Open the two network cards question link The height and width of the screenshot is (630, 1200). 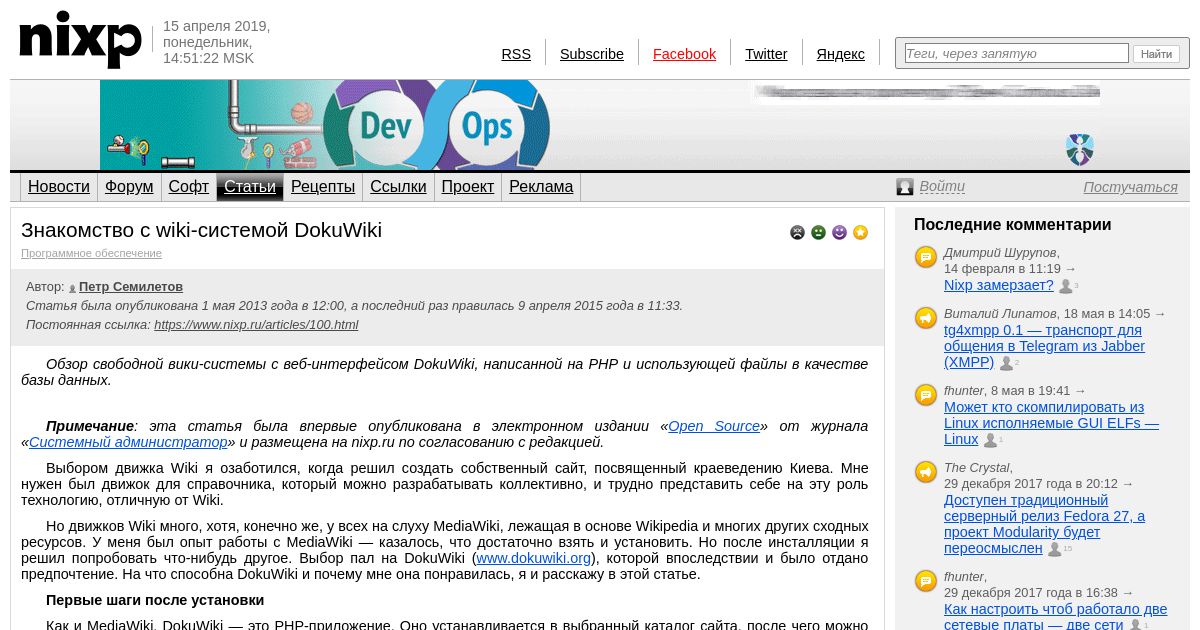(x=1055, y=617)
